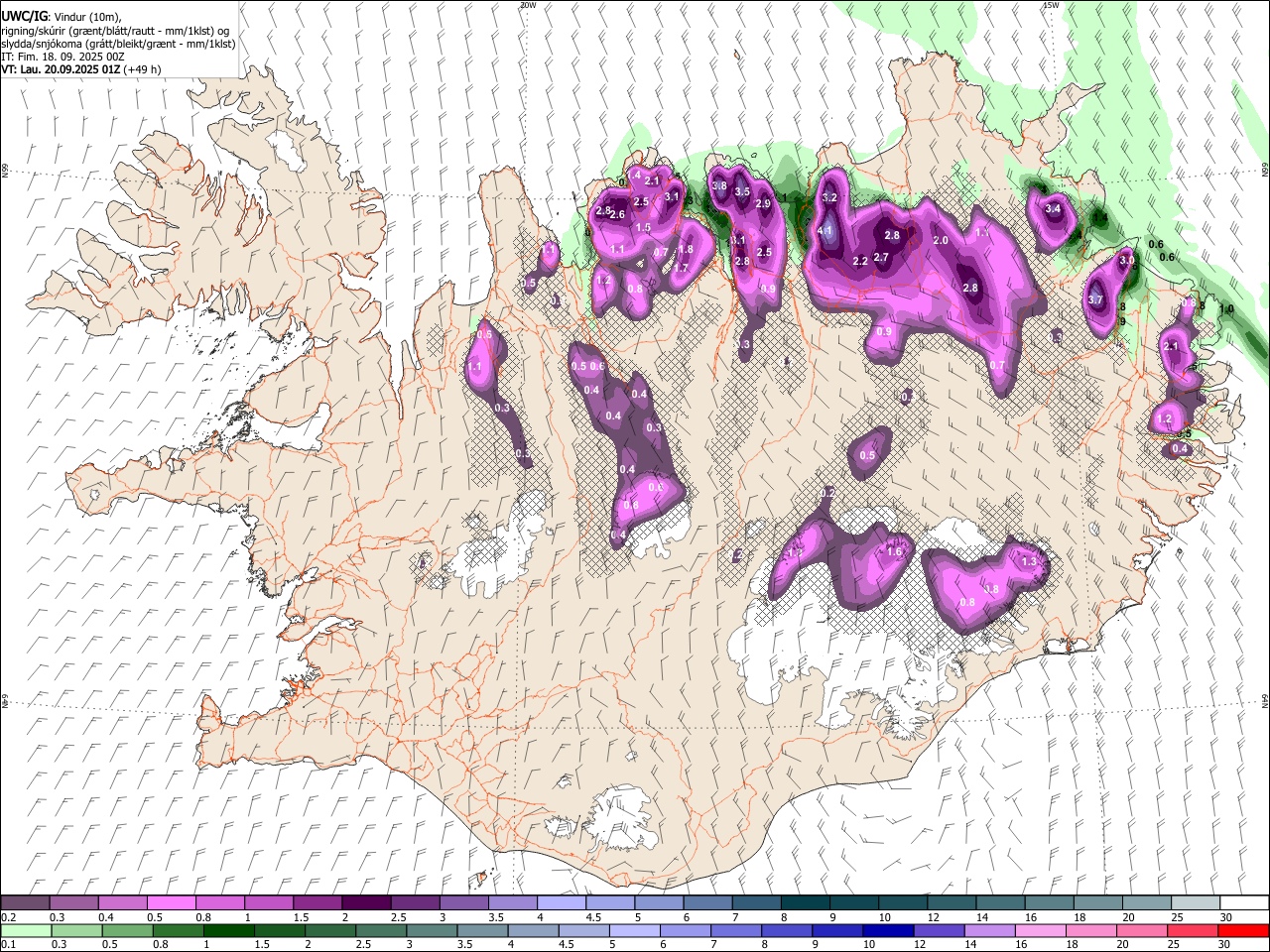
Task: Pick the dark purple 2 swatch, top legend row
Action: point(366,902)
